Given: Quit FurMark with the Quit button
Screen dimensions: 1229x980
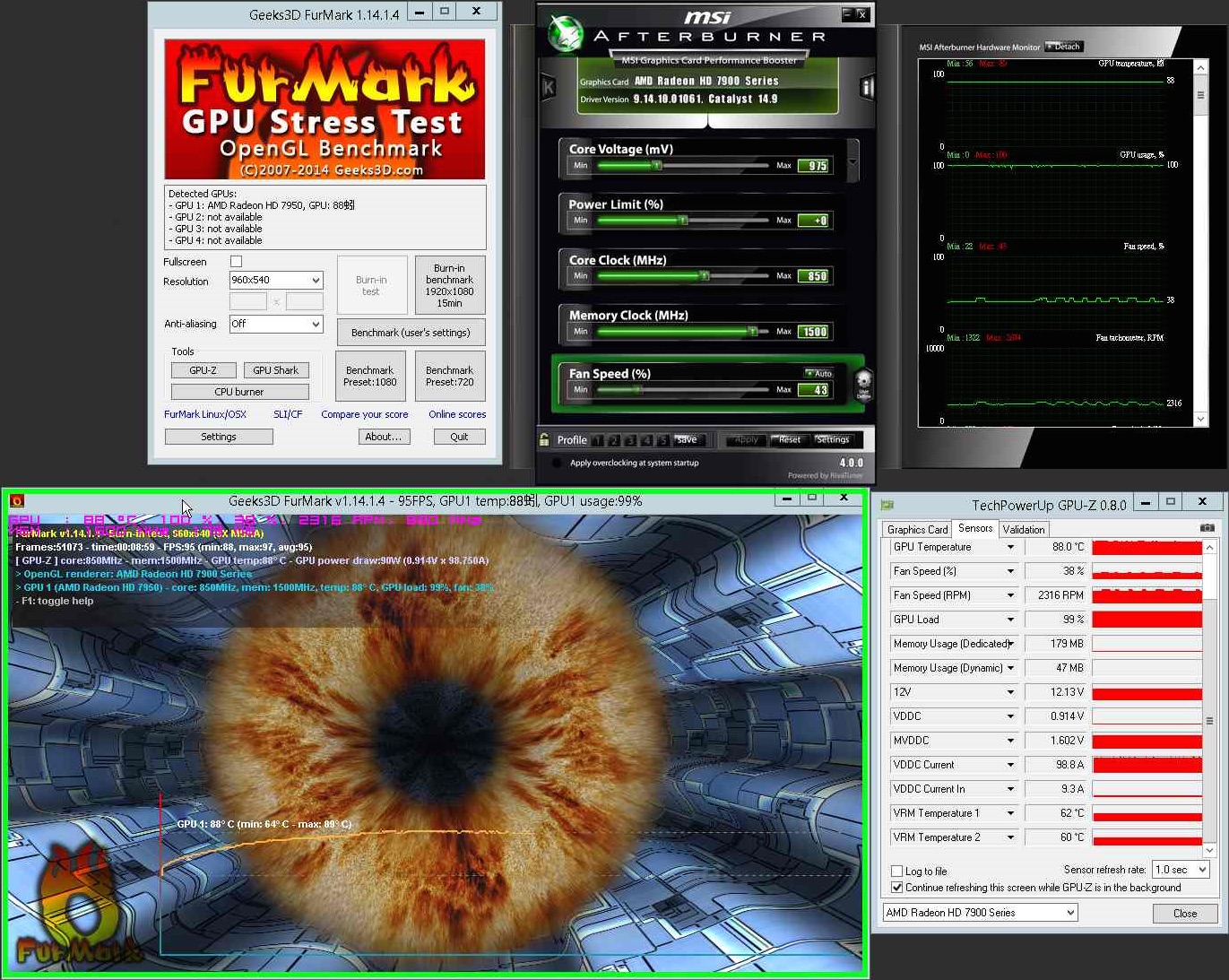Looking at the screenshot, I should 459,437.
